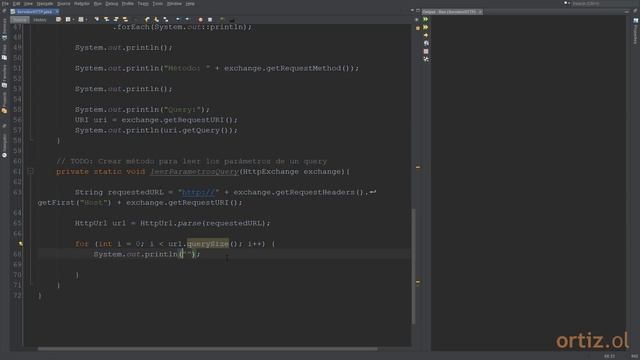Image resolution: width=640 pixels, height=360 pixels.
Task: Click the Comment editor toolbar icon
Action: click(222, 19)
